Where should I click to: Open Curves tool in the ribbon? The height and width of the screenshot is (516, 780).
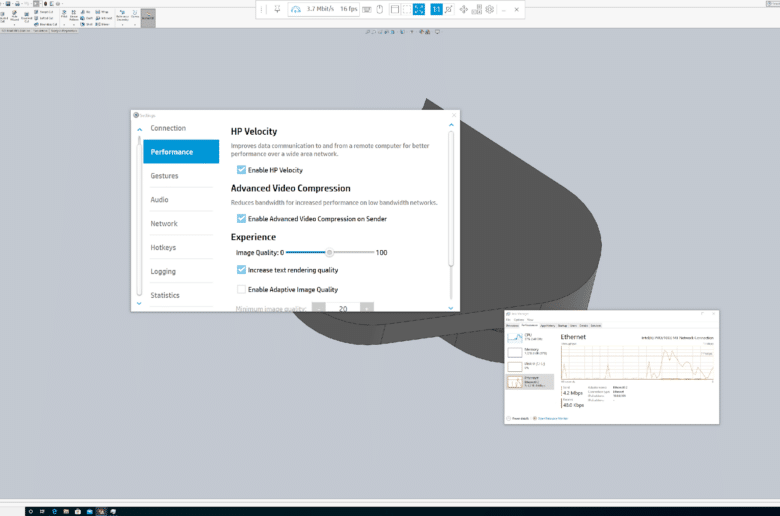point(135,14)
